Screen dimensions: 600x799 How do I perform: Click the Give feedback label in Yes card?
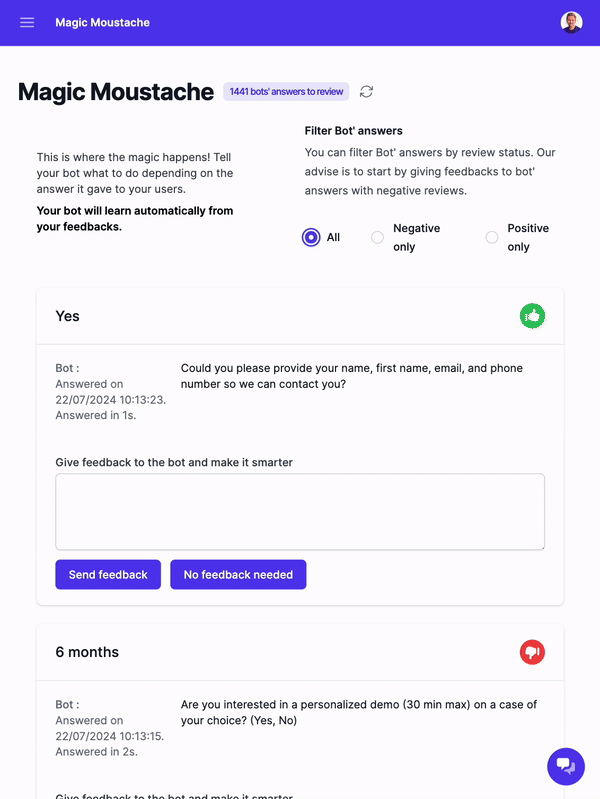click(174, 462)
